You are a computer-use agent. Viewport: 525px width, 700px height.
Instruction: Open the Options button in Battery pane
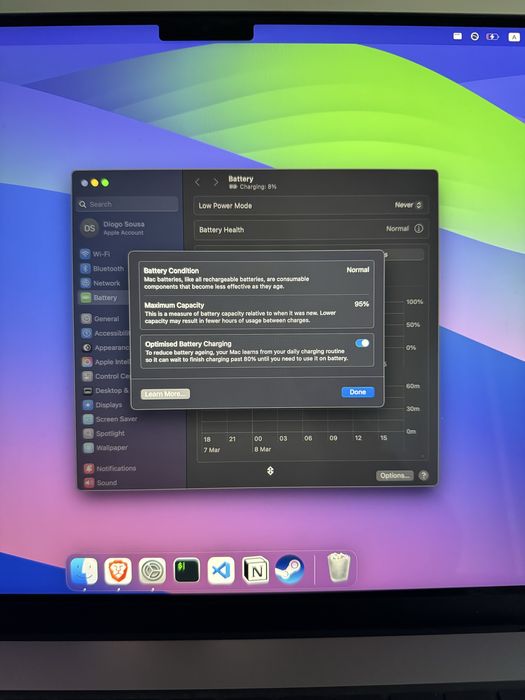point(395,475)
